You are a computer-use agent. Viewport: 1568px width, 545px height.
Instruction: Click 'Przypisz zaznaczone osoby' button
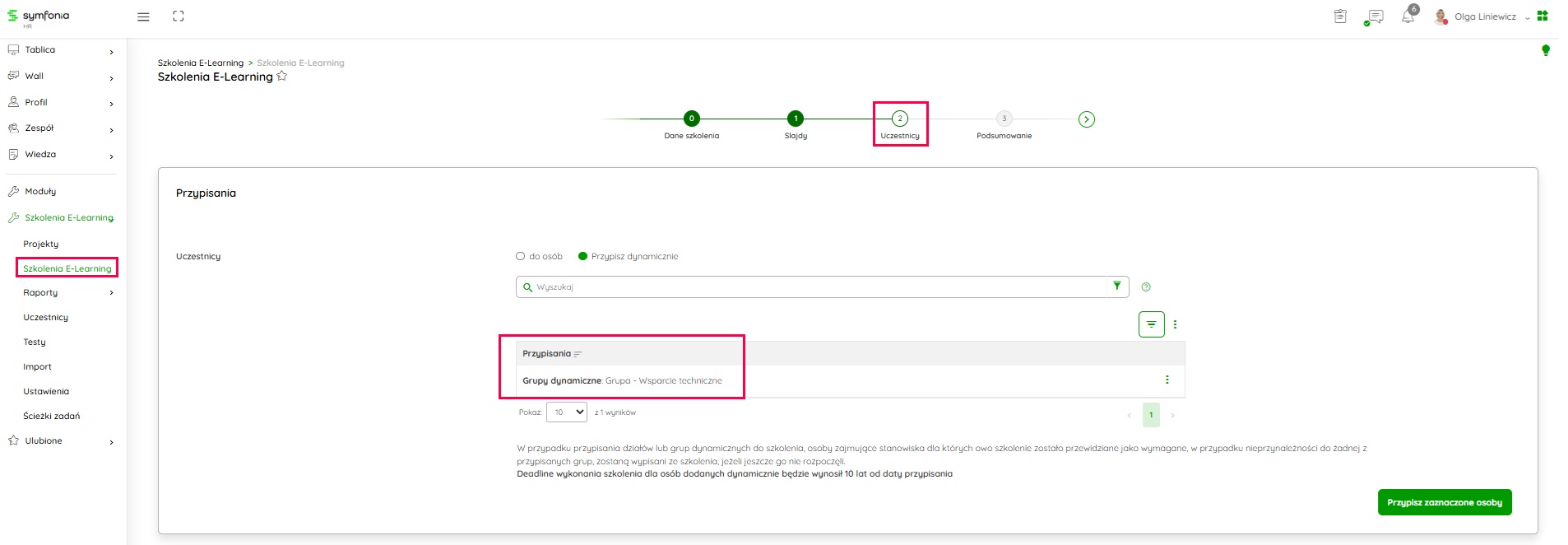[1444, 502]
